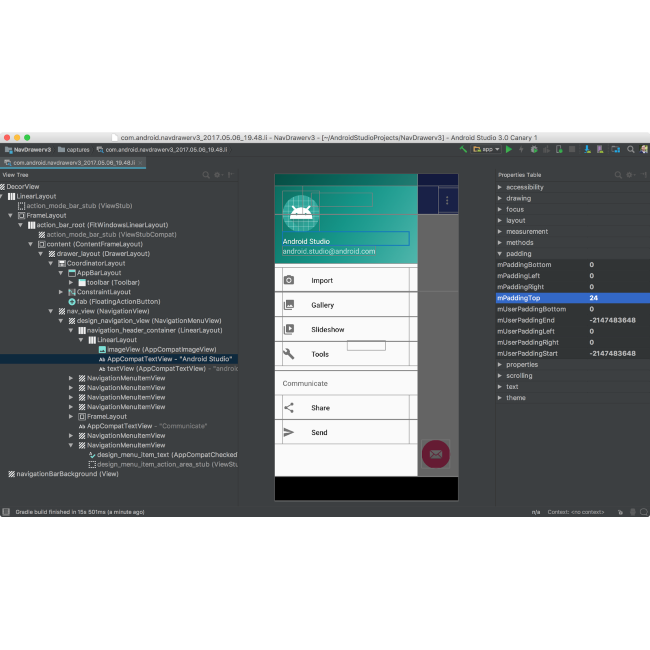This screenshot has width=650, height=650.
Task: Run the app with the green play icon
Action: pos(509,150)
